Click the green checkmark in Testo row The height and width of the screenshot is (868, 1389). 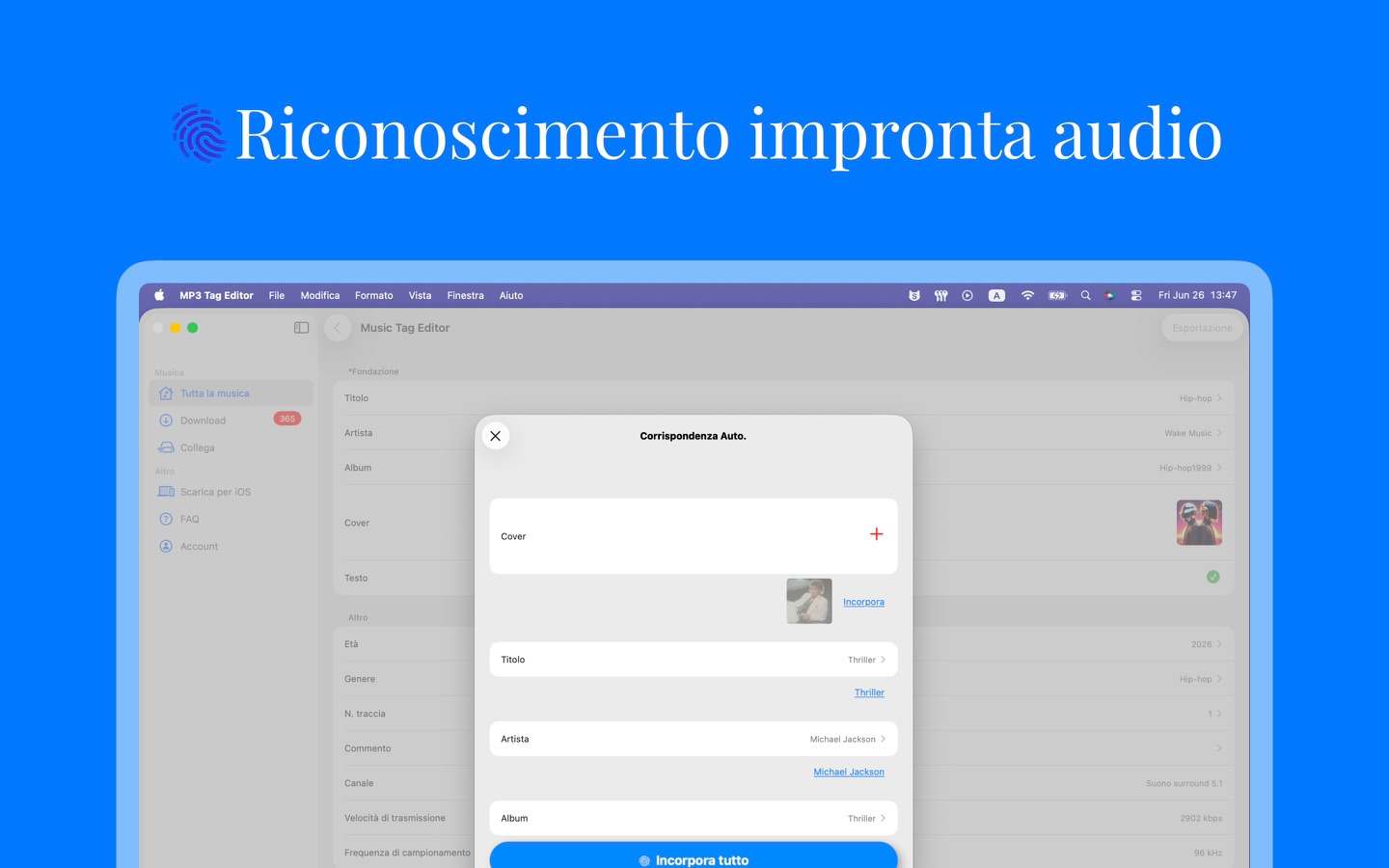coord(1213,577)
